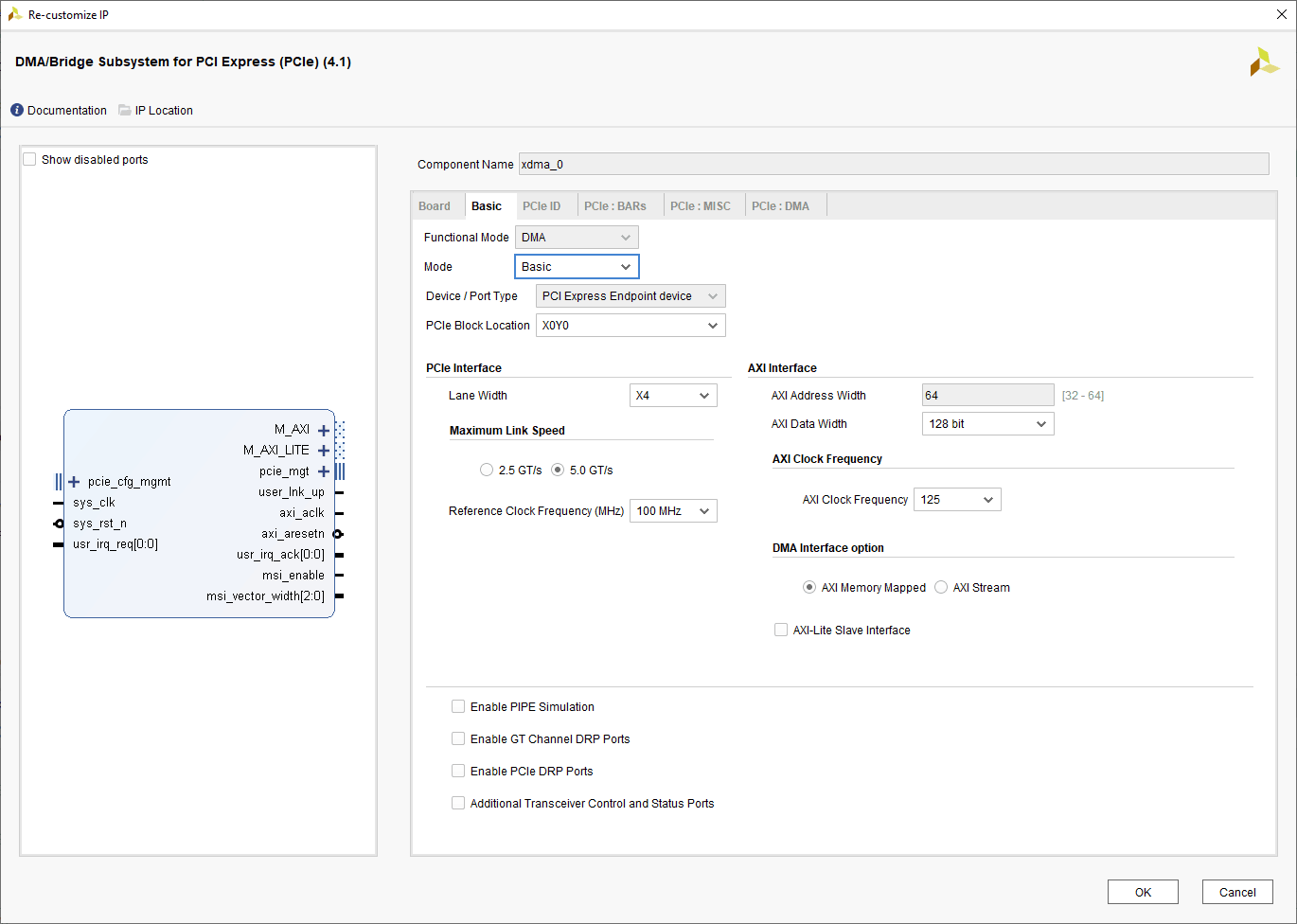Click the Xilinx logo in header
This screenshot has width=1297, height=924.
[x=1263, y=62]
